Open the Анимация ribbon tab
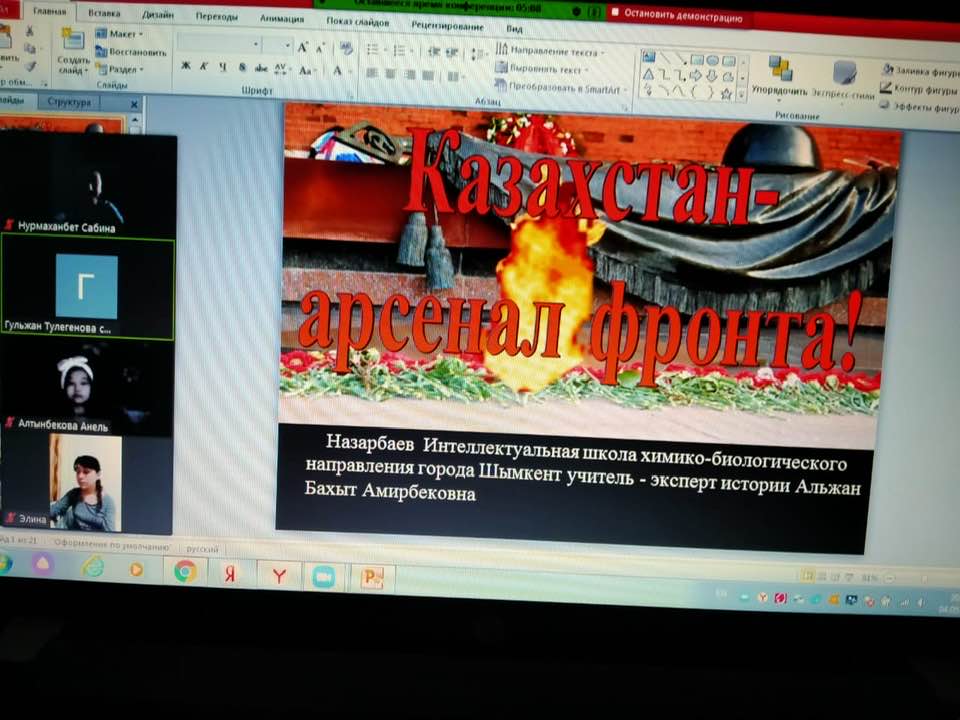Viewport: 960px width, 720px height. 282,18
